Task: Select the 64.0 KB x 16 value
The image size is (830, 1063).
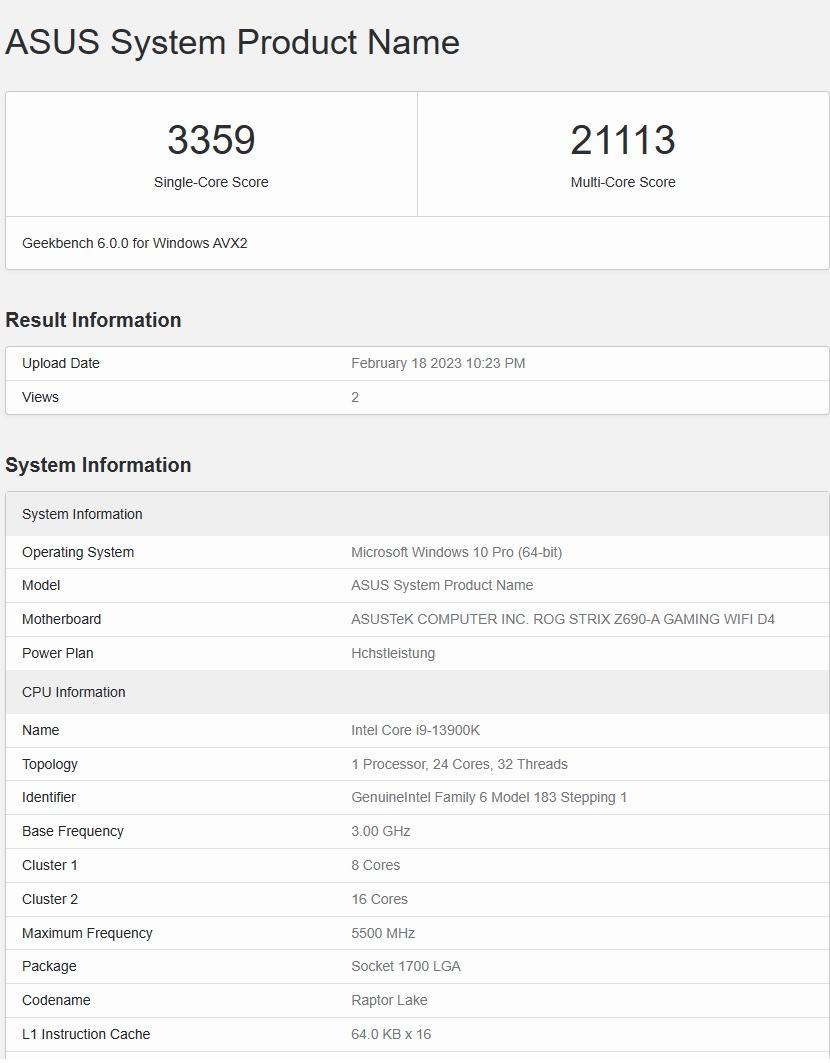Action: (x=391, y=1034)
